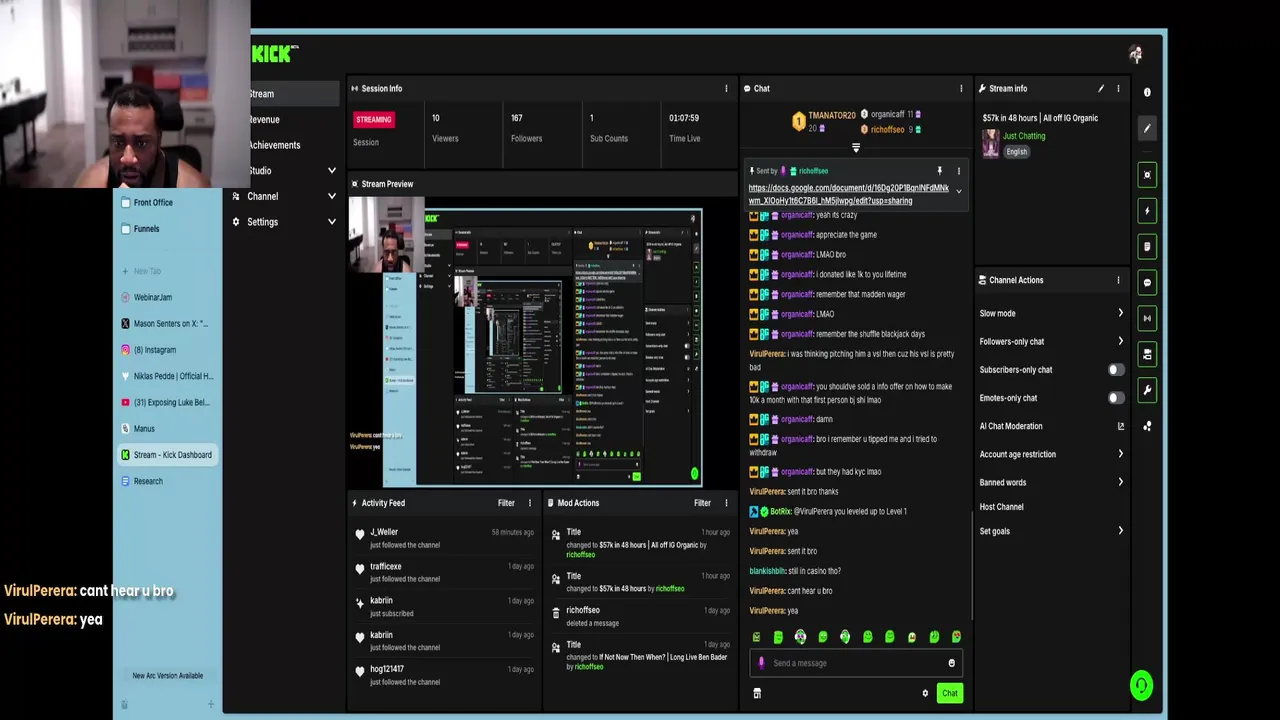Click the dots icon below wrench button

[x=1147, y=426]
